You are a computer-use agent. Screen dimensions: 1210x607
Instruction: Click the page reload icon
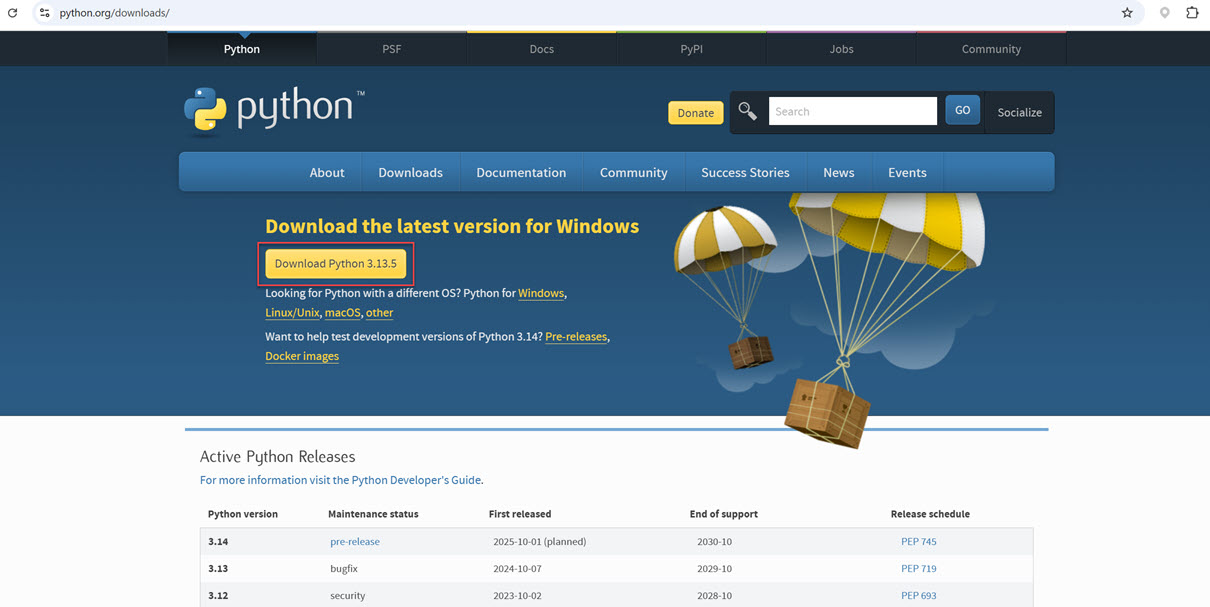(12, 14)
